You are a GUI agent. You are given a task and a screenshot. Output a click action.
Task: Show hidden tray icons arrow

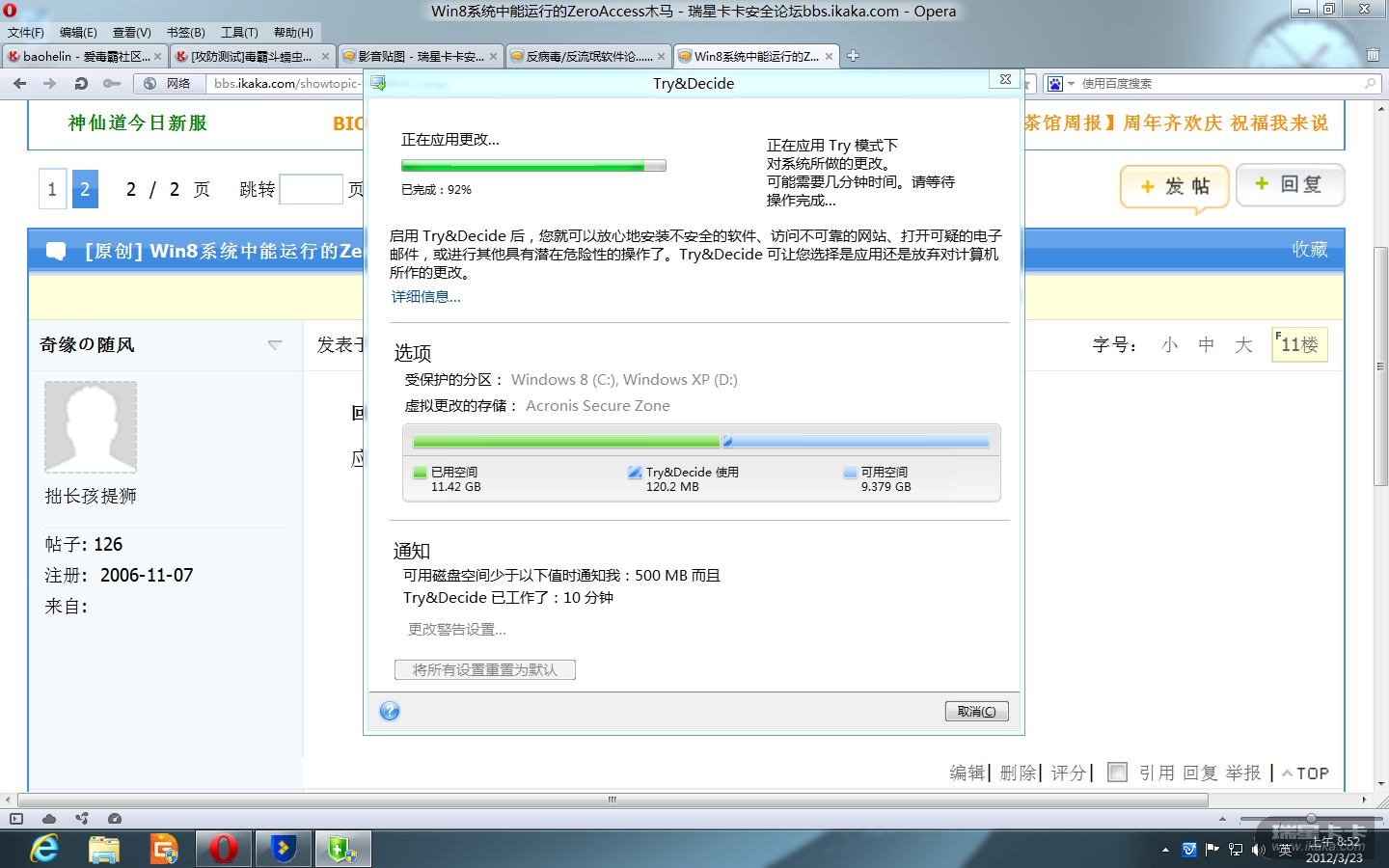(x=1165, y=850)
